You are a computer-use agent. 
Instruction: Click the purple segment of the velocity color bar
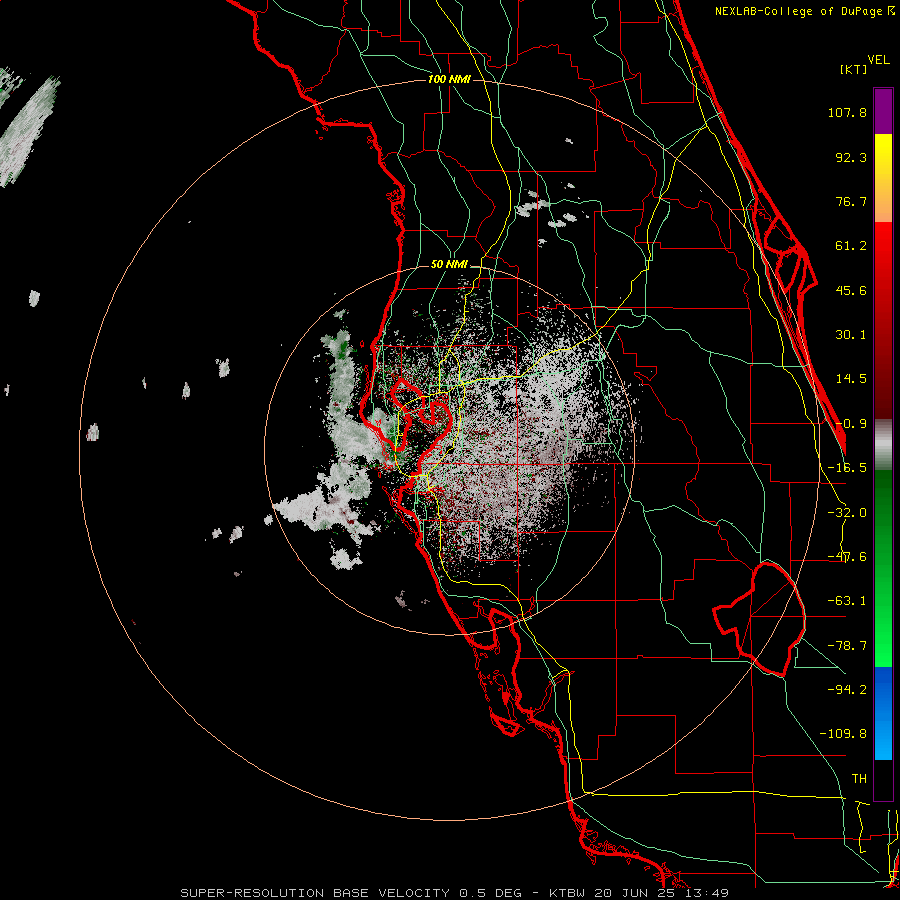[883, 112]
